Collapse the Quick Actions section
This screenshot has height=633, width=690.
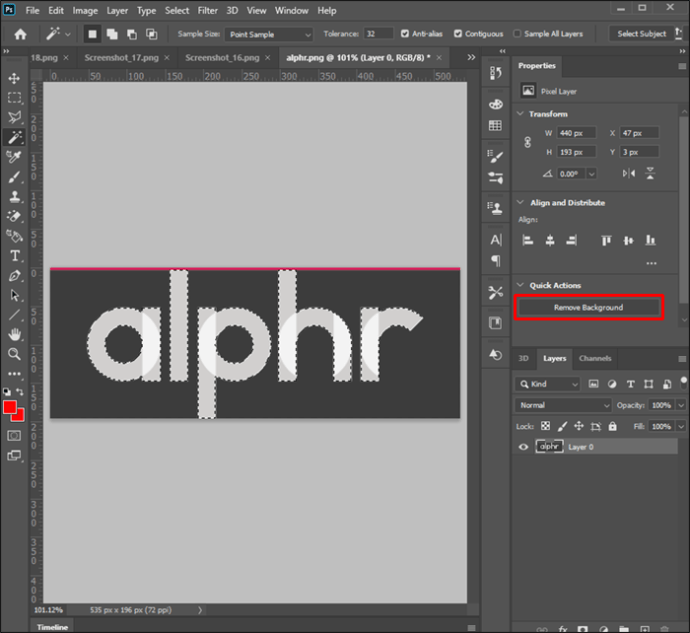pos(520,285)
